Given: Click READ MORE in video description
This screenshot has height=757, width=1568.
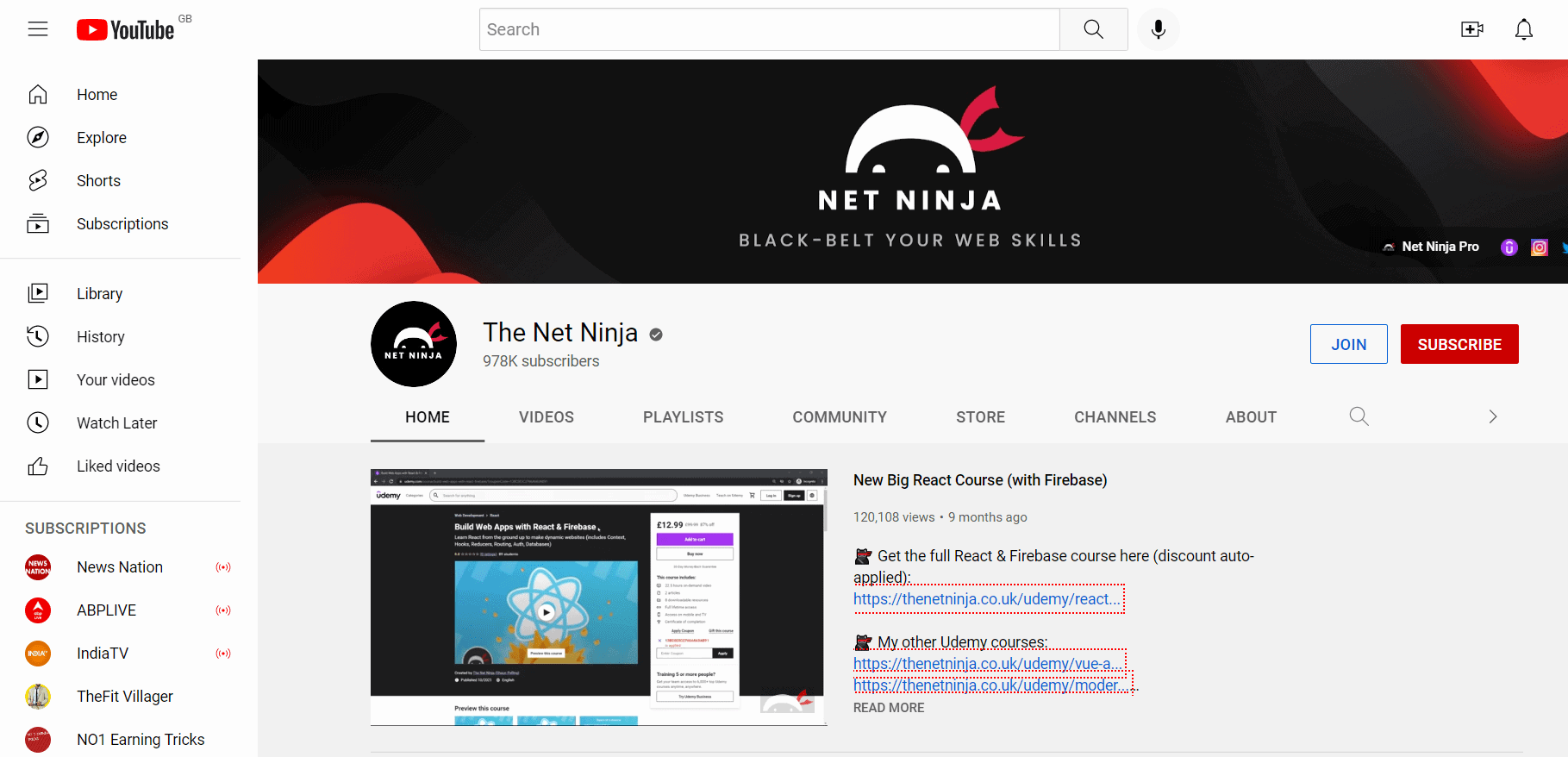Looking at the screenshot, I should click(889, 707).
